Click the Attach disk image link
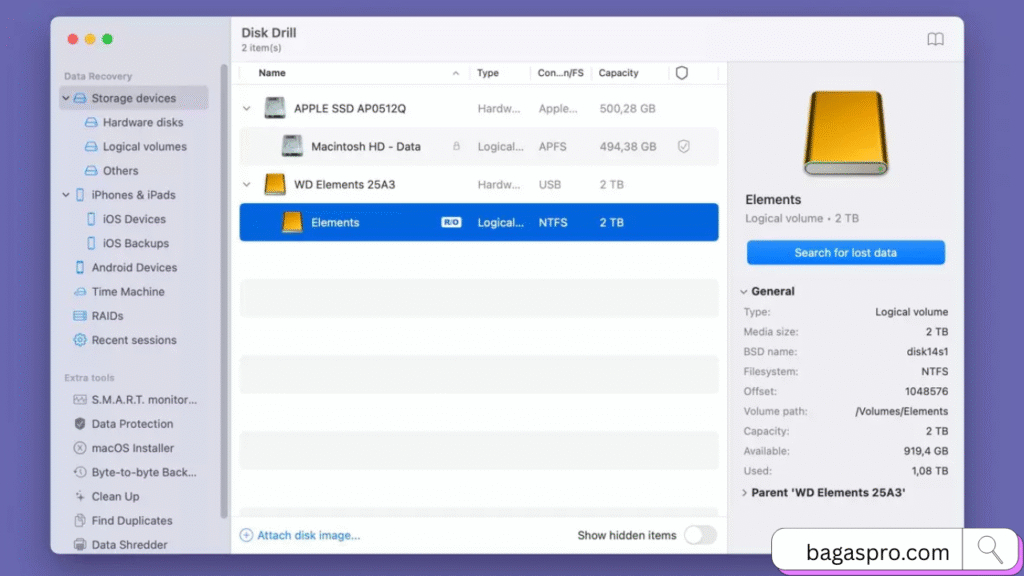The width and height of the screenshot is (1024, 576). click(x=300, y=535)
